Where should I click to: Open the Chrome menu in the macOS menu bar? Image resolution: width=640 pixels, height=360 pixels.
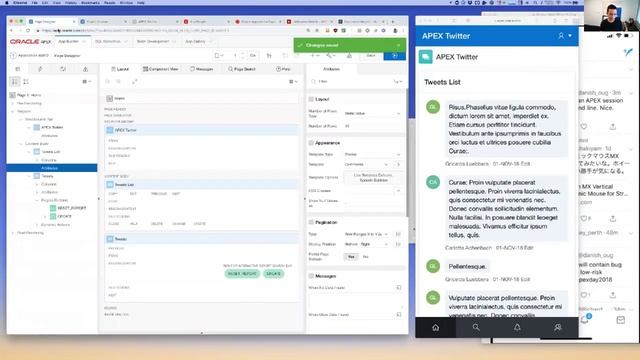pyautogui.click(x=20, y=2)
